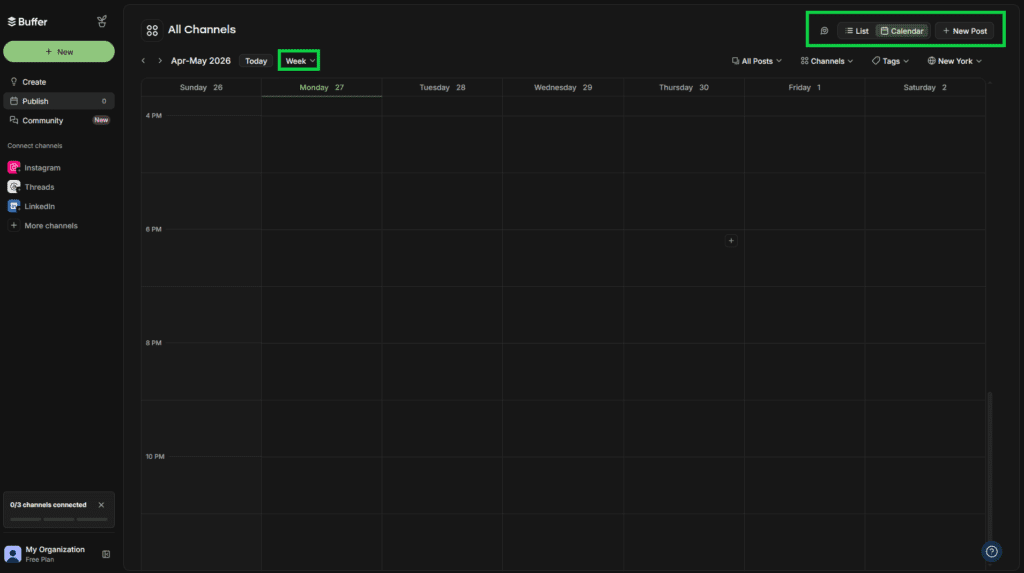Image resolution: width=1024 pixels, height=573 pixels.
Task: Switch to List view
Action: tap(857, 31)
